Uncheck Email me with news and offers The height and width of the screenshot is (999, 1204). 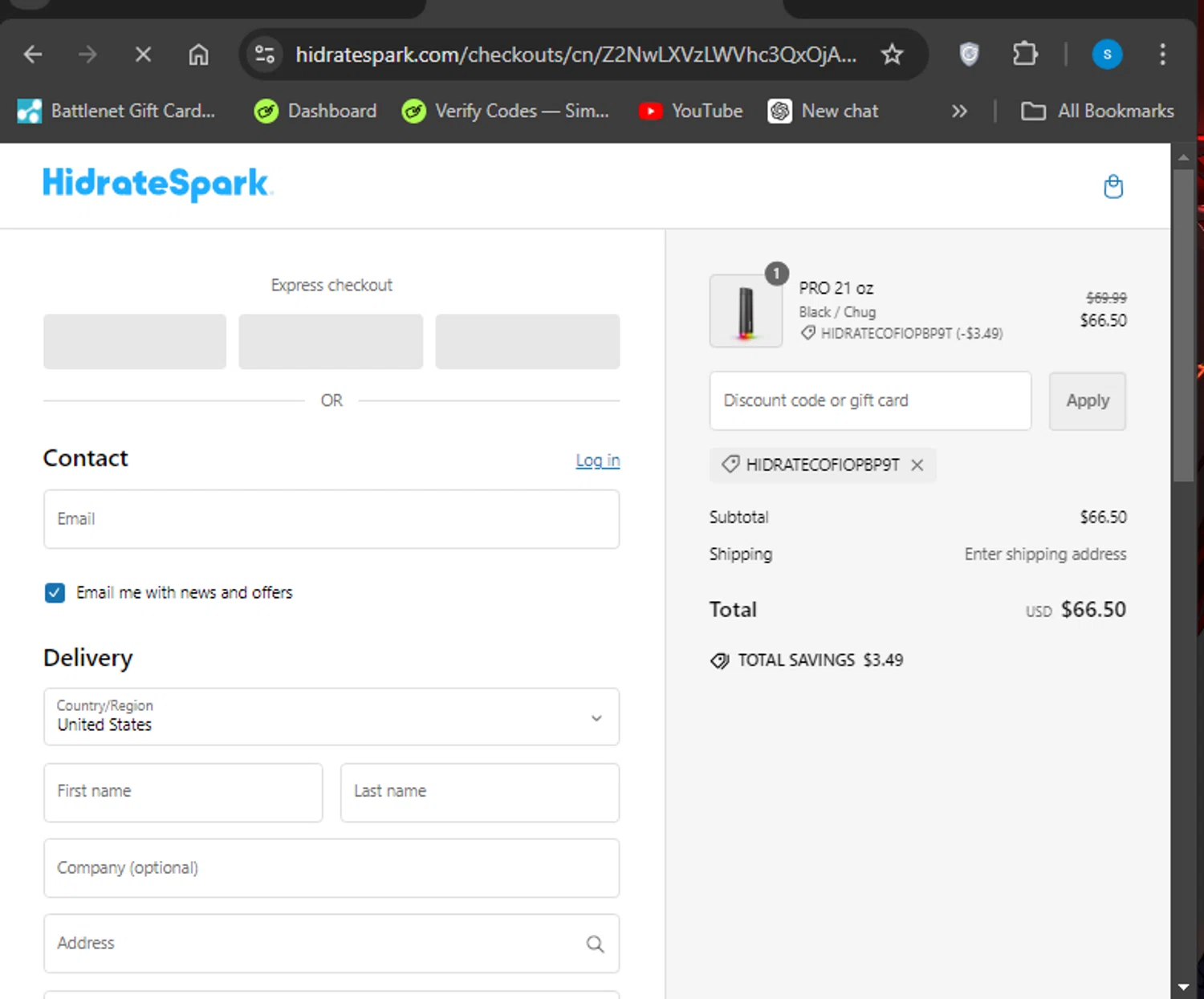(55, 593)
